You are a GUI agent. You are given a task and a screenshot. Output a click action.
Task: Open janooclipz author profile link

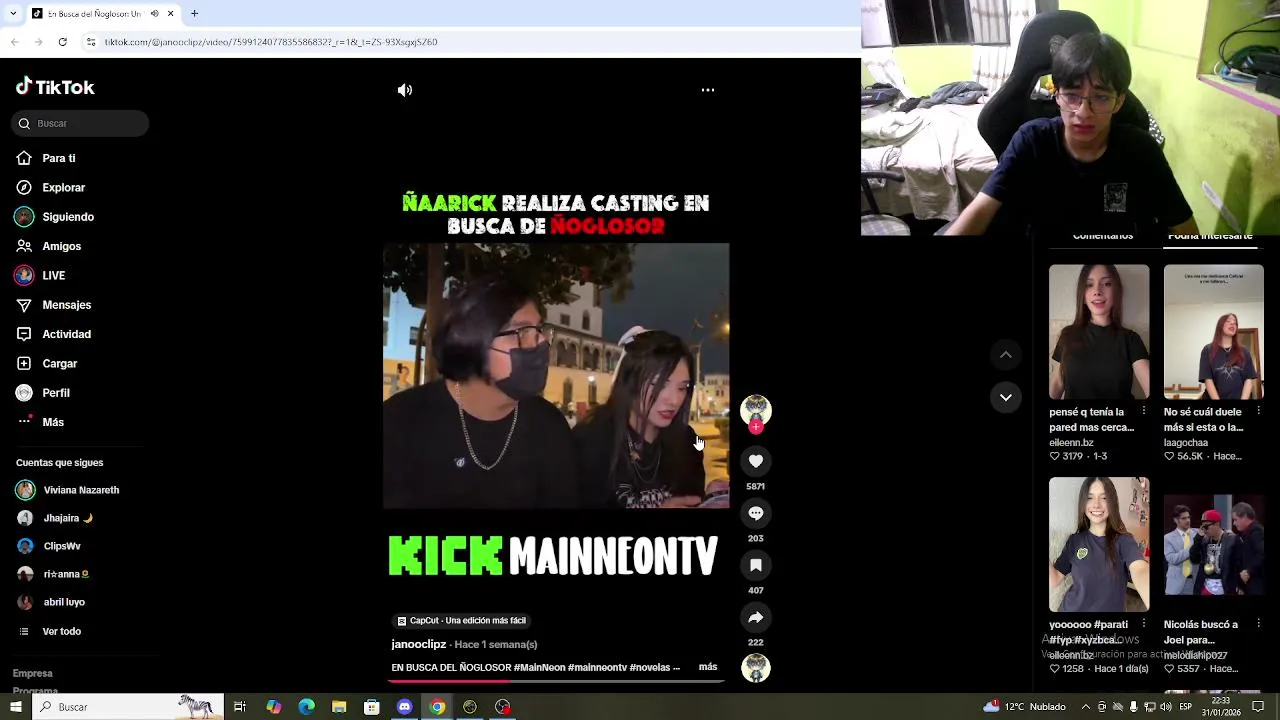point(418,644)
